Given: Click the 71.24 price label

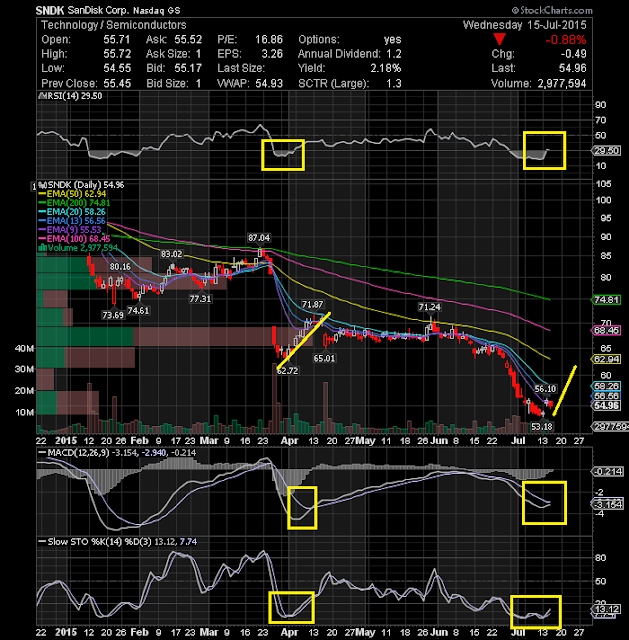Looking at the screenshot, I should (429, 307).
